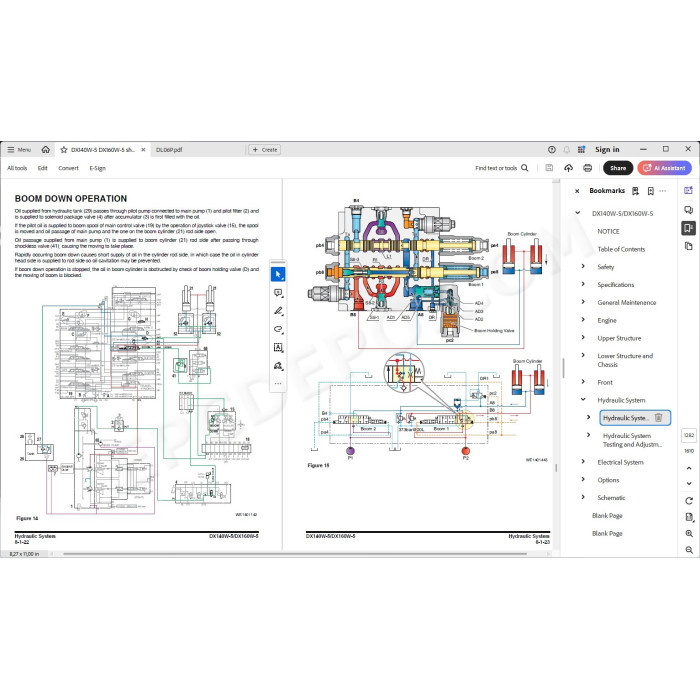Click the Create button
The image size is (700, 700).
tap(265, 150)
